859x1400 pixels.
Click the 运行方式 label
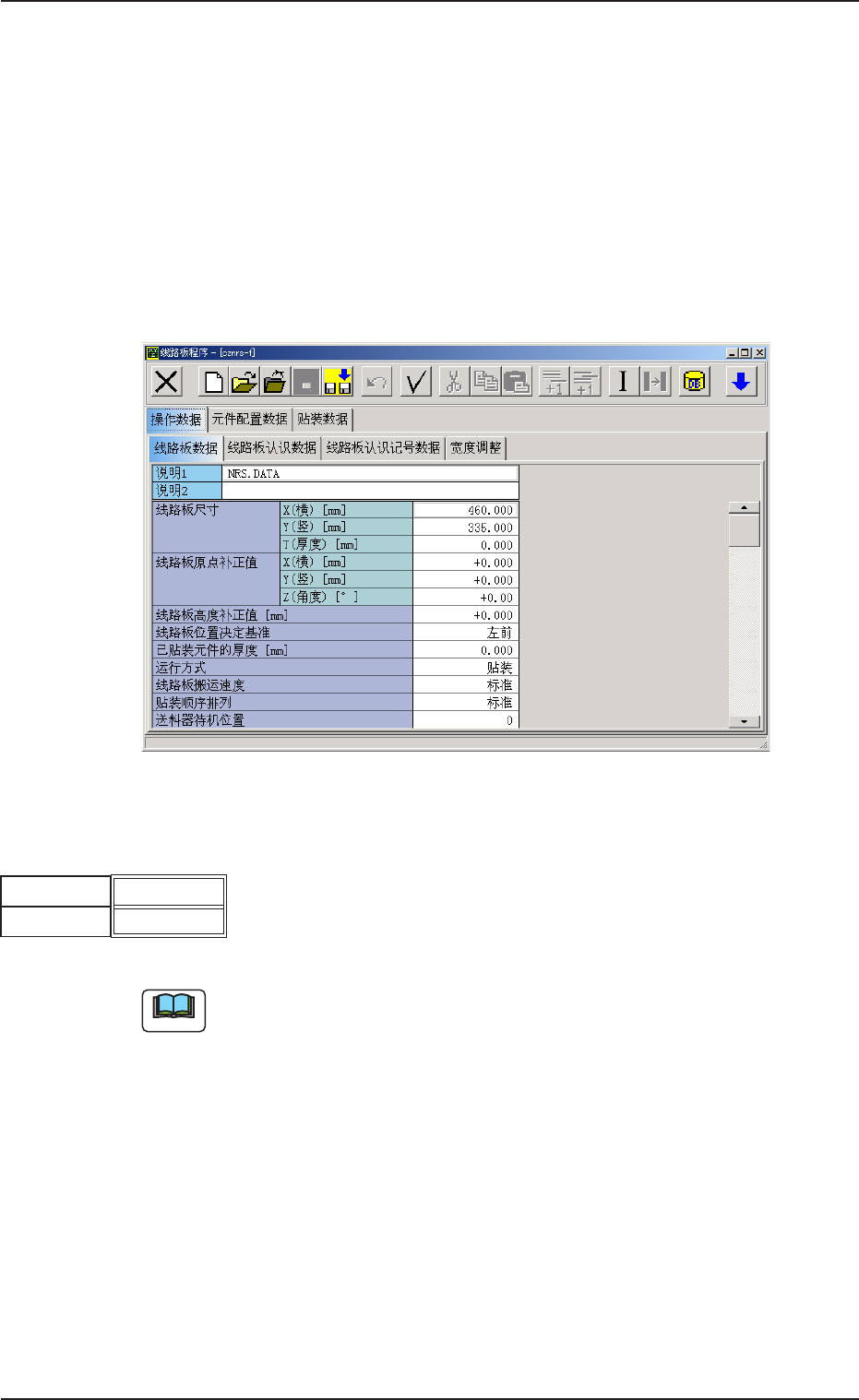pyautogui.click(x=282, y=668)
